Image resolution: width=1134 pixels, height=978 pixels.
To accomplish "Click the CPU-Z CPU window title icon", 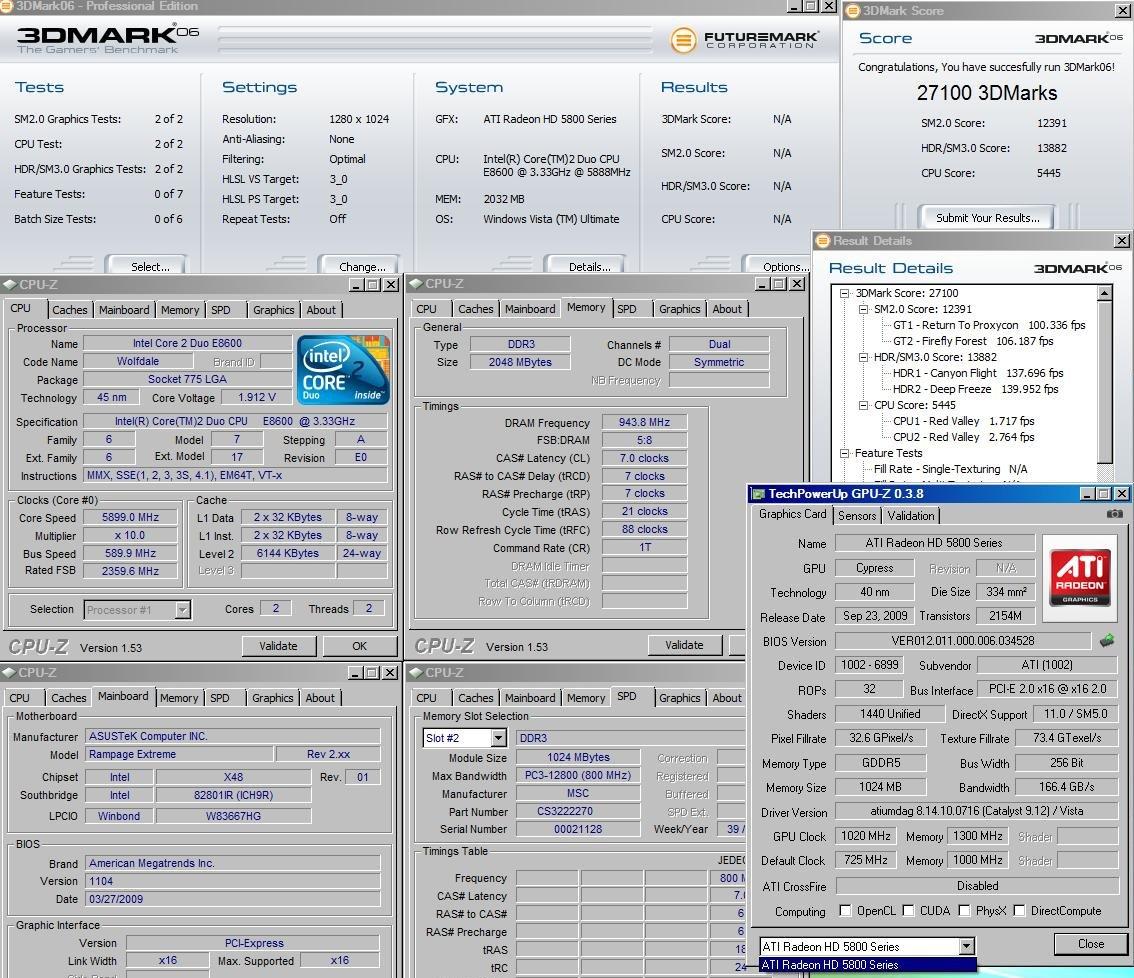I will (9, 284).
